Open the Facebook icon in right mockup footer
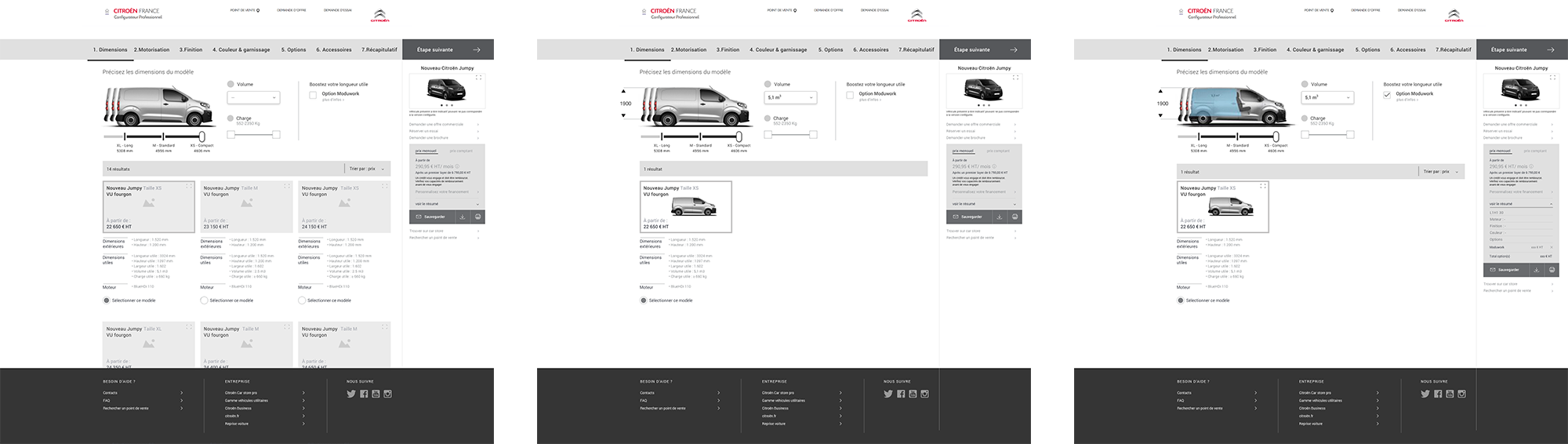Viewport: 1568px width, 444px height. (1438, 394)
